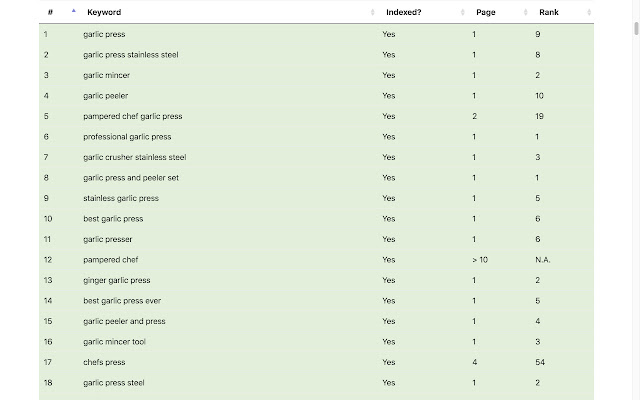Click the Keyword column header label
This screenshot has height=400, width=640.
click(x=104, y=12)
